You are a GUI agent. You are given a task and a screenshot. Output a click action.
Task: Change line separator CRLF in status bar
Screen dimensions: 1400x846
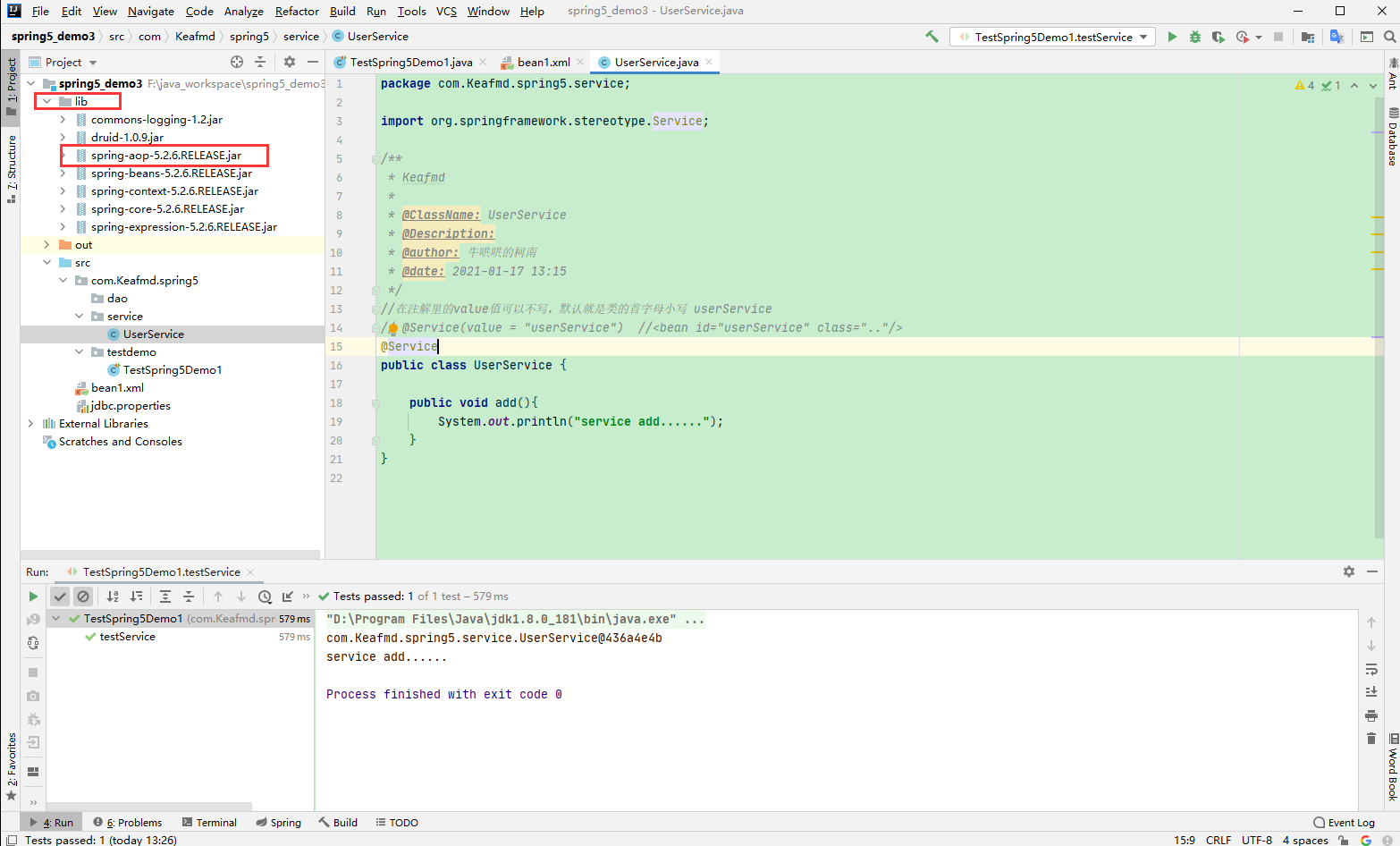[1219, 840]
